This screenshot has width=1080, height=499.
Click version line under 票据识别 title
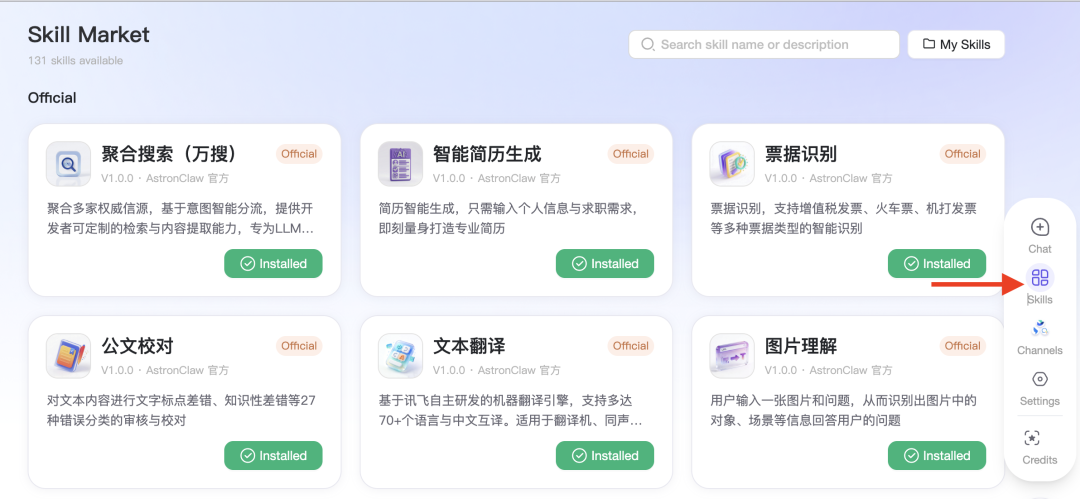point(829,179)
